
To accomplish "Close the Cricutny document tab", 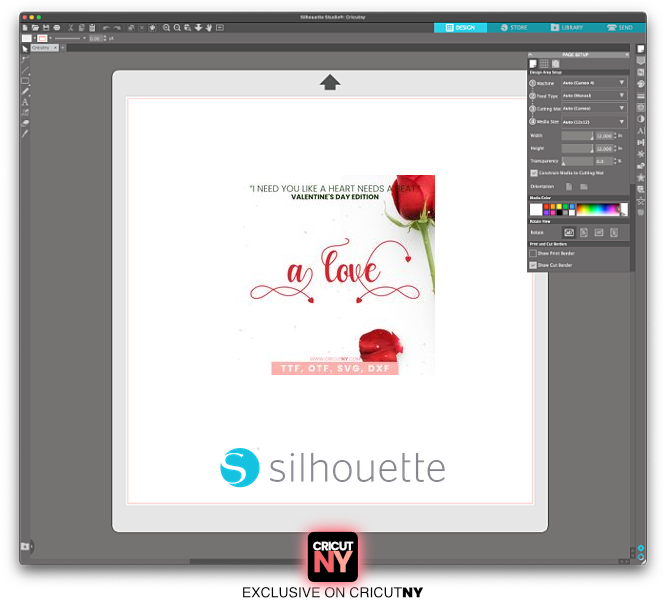I will pyautogui.click(x=55, y=48).
